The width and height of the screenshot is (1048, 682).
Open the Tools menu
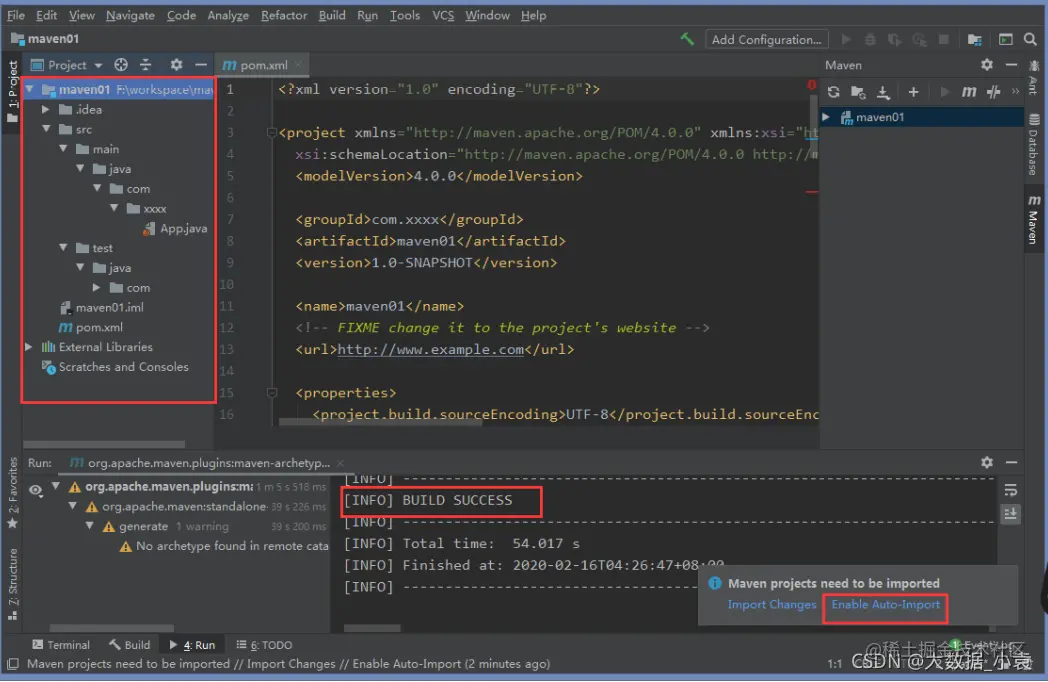(404, 15)
